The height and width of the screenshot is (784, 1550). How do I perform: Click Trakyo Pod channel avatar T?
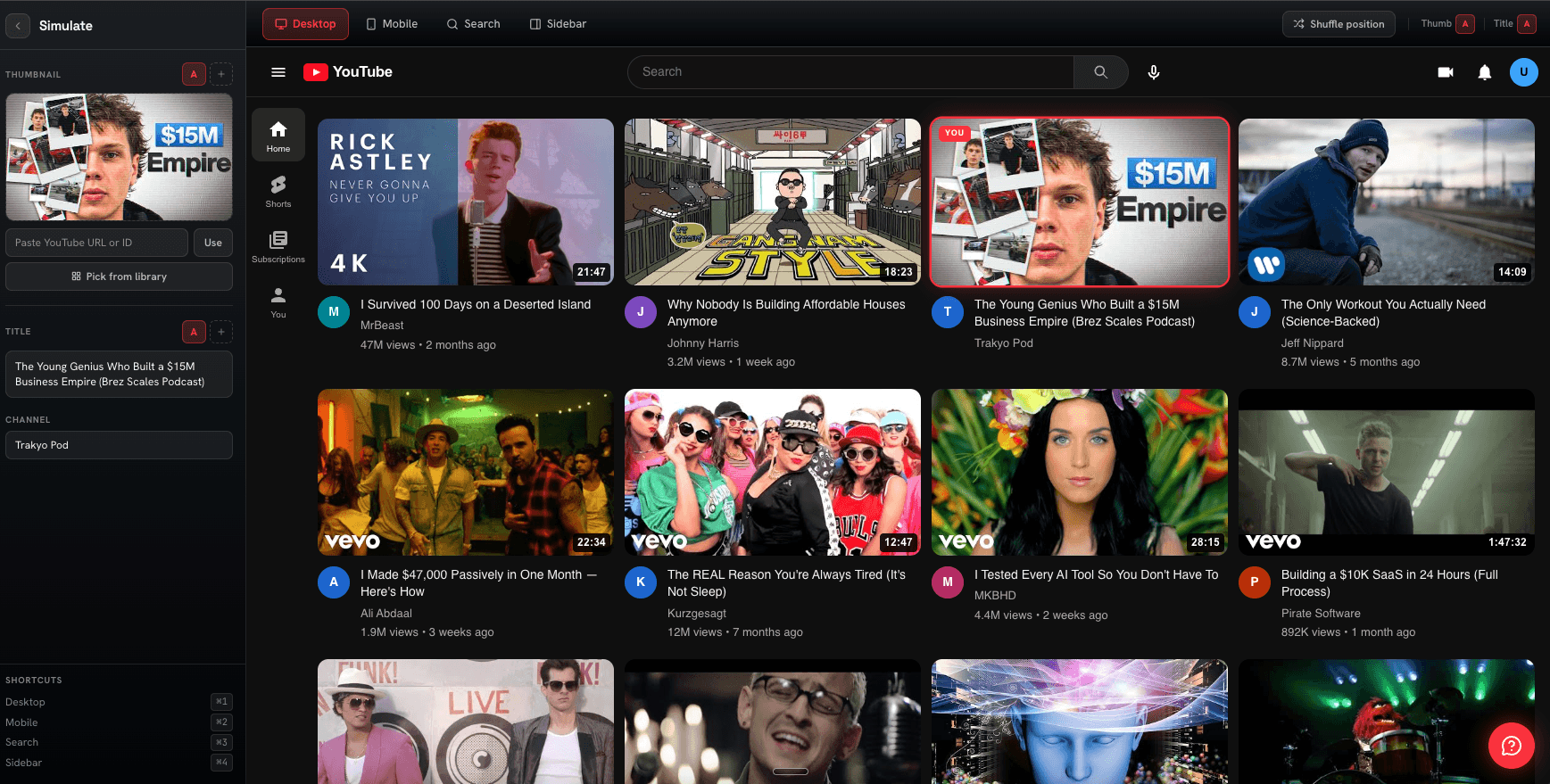[x=948, y=312]
